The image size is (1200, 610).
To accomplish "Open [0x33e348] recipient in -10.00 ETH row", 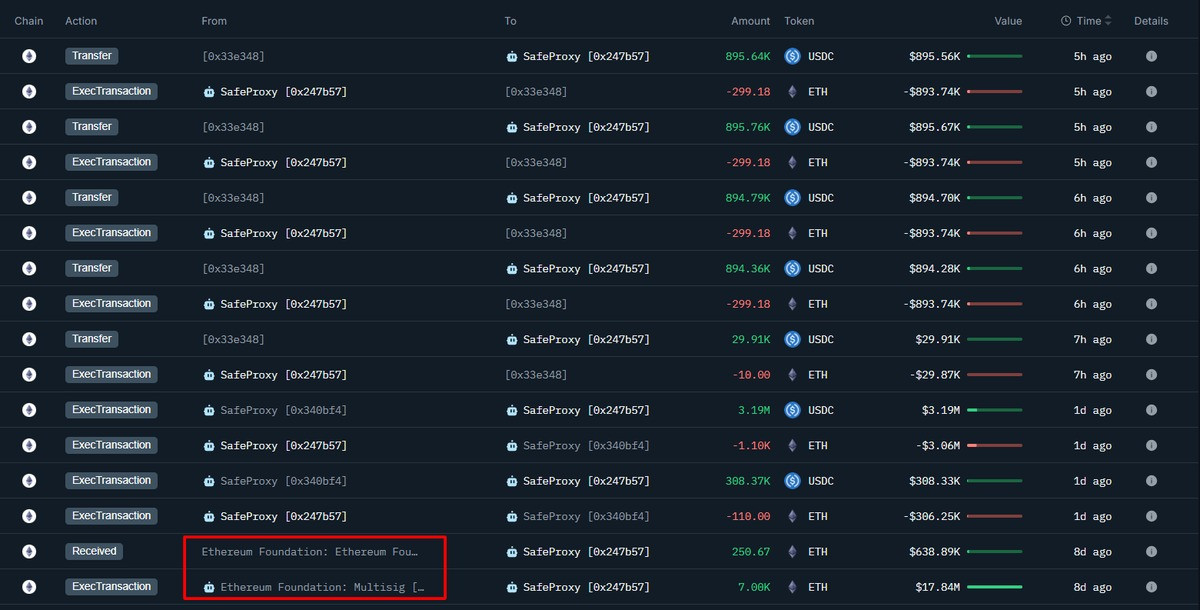I will (535, 375).
